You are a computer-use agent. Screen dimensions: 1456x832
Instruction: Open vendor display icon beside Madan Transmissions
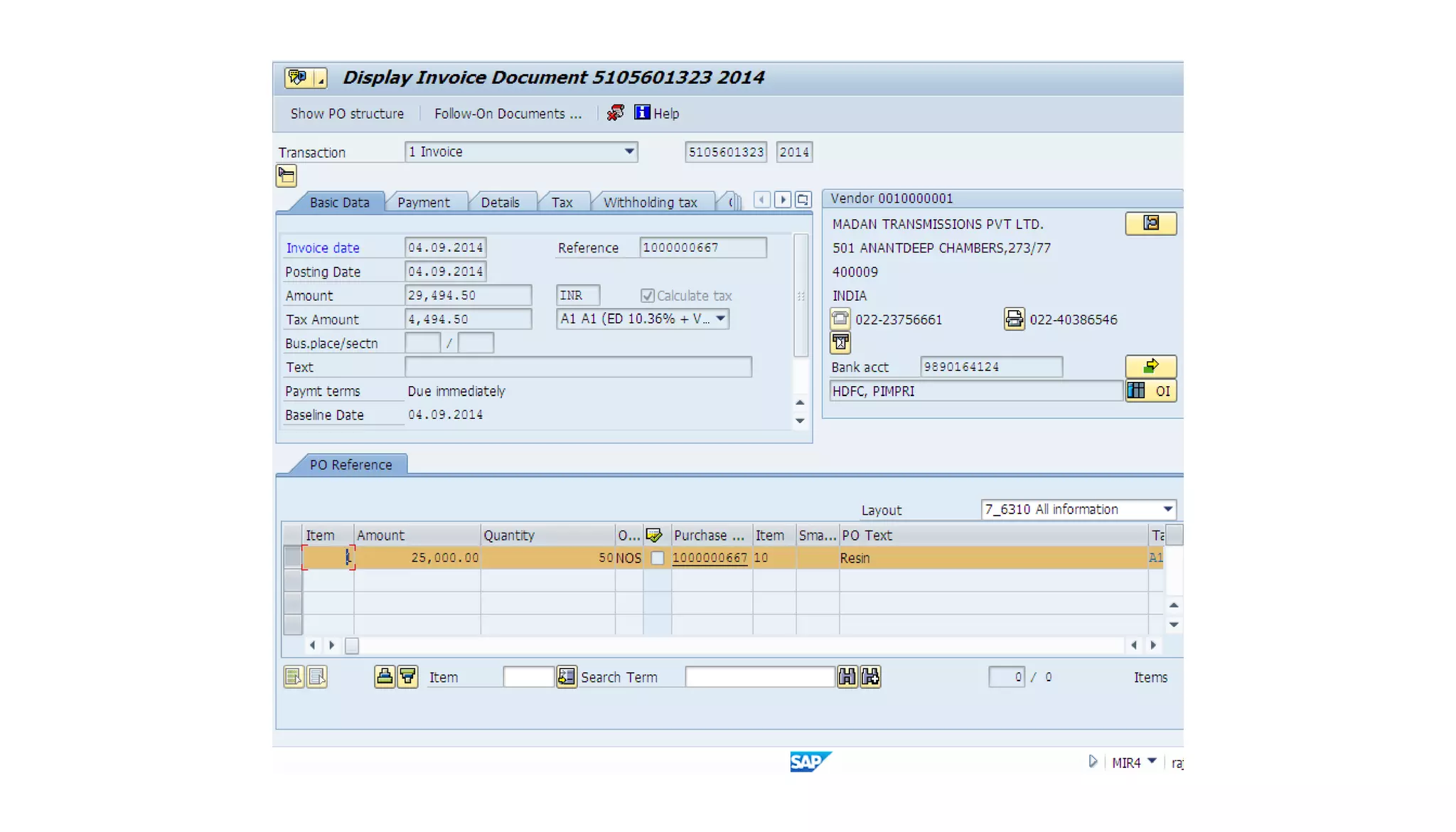pos(1150,223)
